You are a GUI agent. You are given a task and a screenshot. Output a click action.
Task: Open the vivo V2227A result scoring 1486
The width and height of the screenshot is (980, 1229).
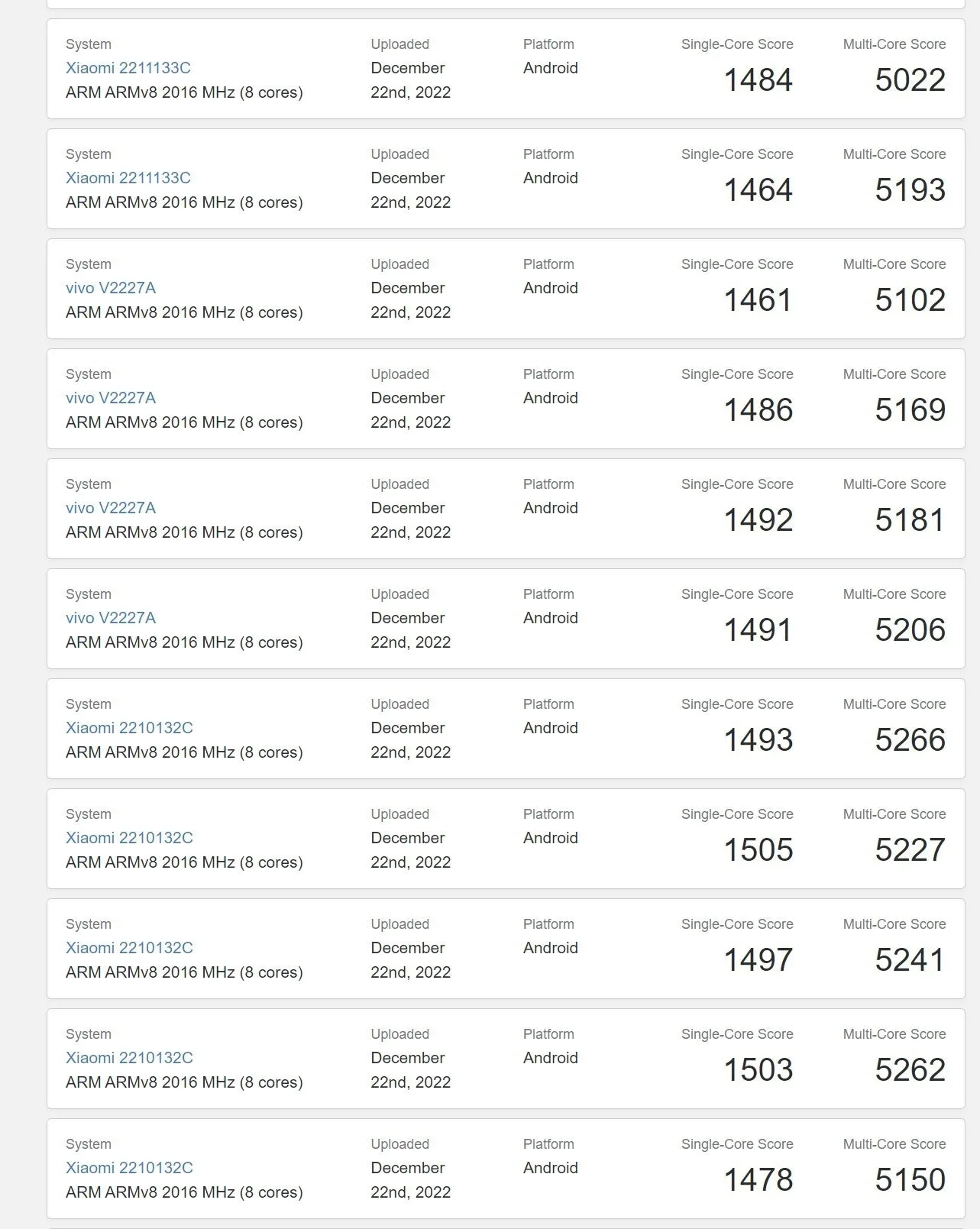coord(111,398)
